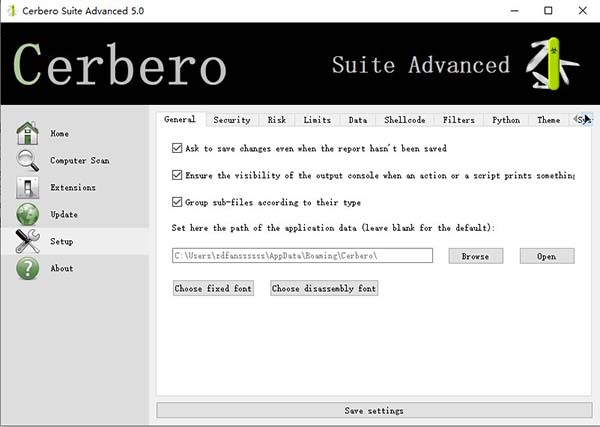Select the Setup sidebar label
600x427 pixels.
[x=61, y=241]
